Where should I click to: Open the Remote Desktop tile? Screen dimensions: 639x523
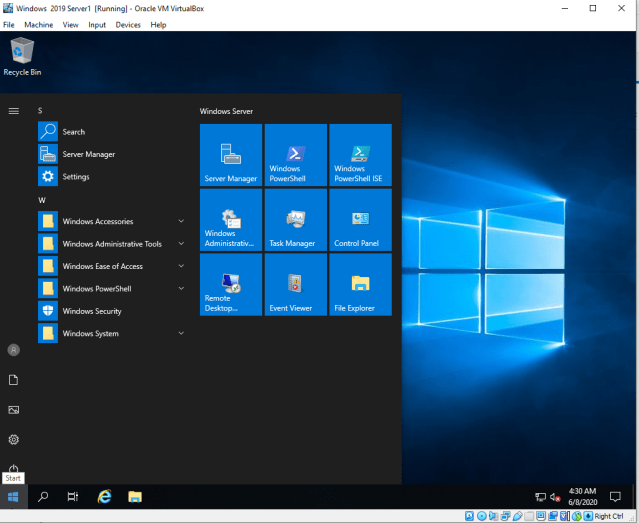coord(231,285)
